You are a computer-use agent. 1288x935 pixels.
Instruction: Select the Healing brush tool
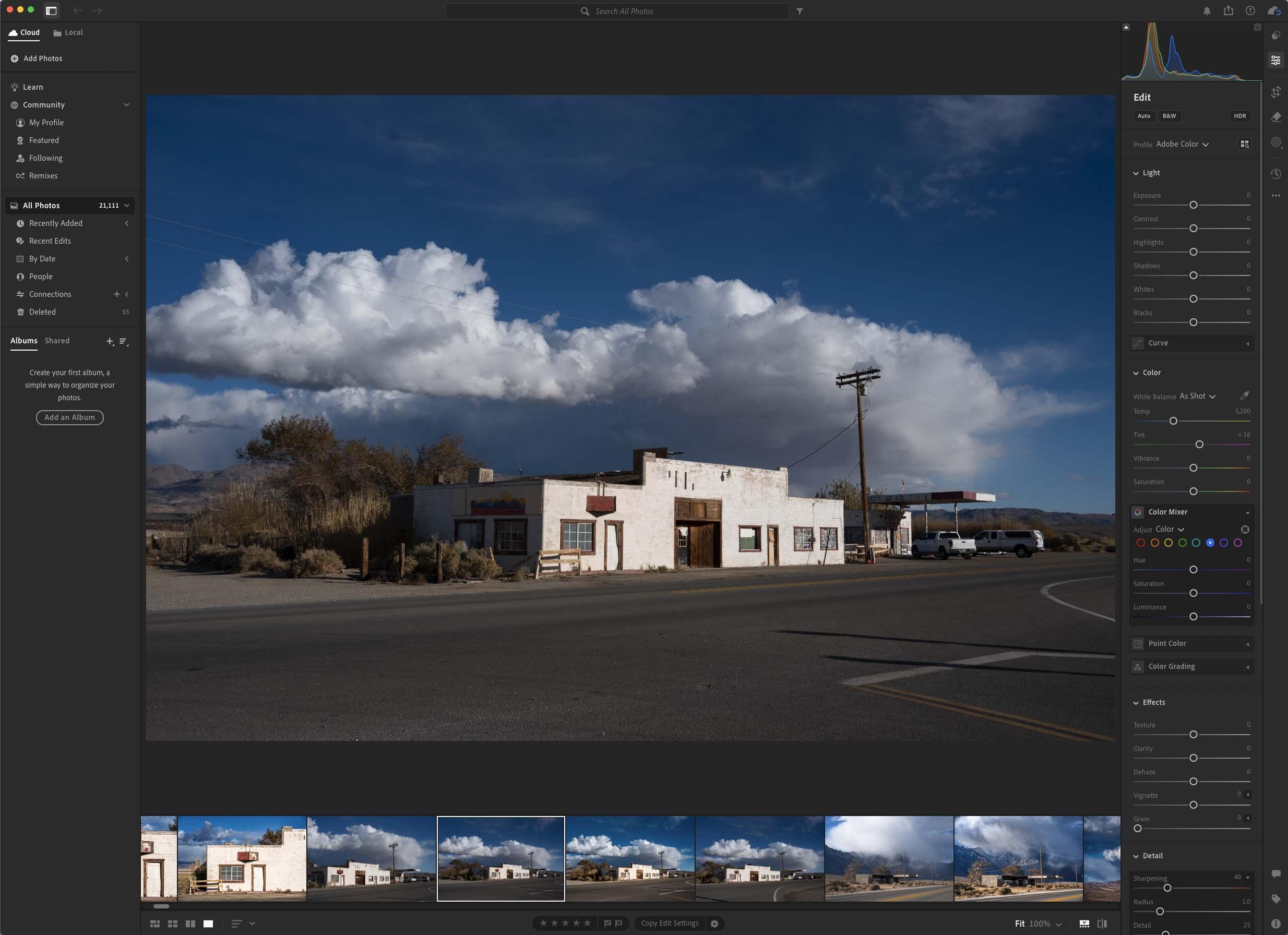1275,117
